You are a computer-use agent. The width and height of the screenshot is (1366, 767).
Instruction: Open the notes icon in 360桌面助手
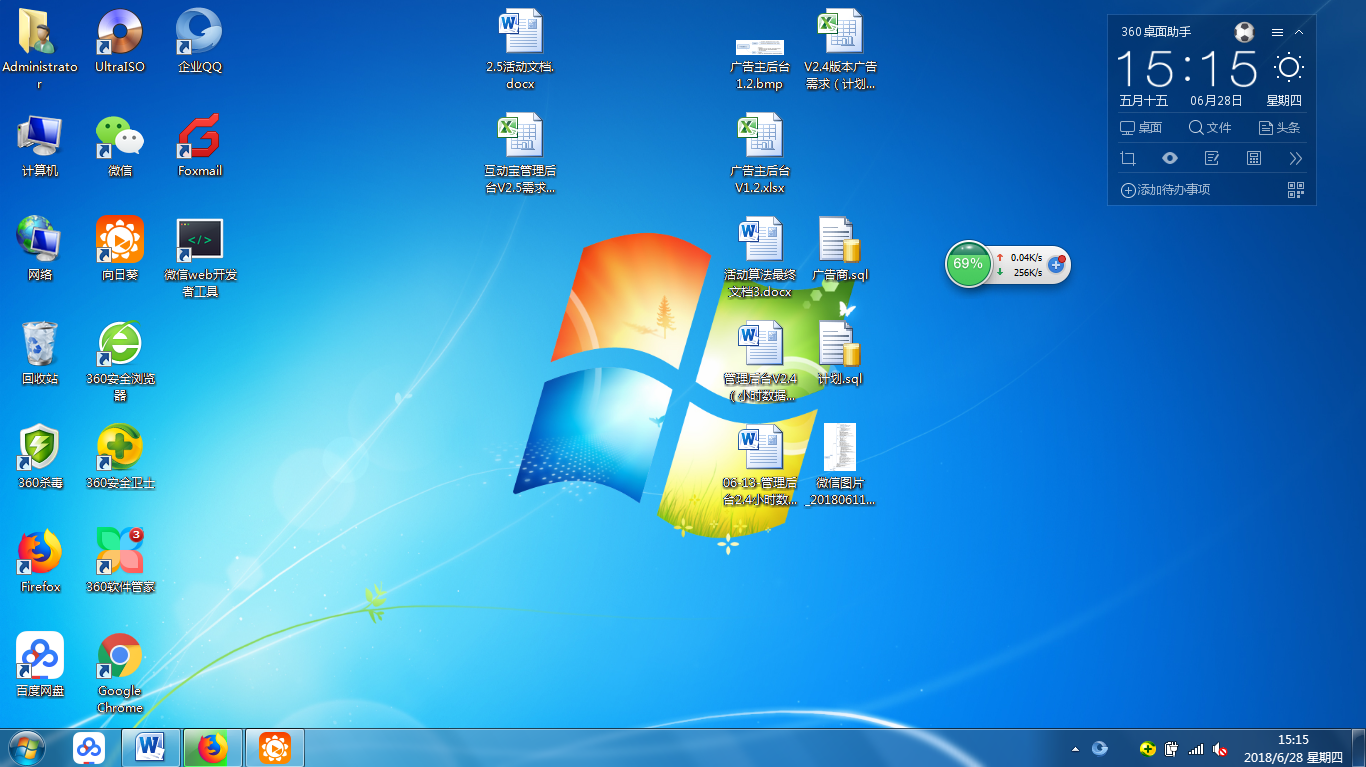coord(1212,158)
